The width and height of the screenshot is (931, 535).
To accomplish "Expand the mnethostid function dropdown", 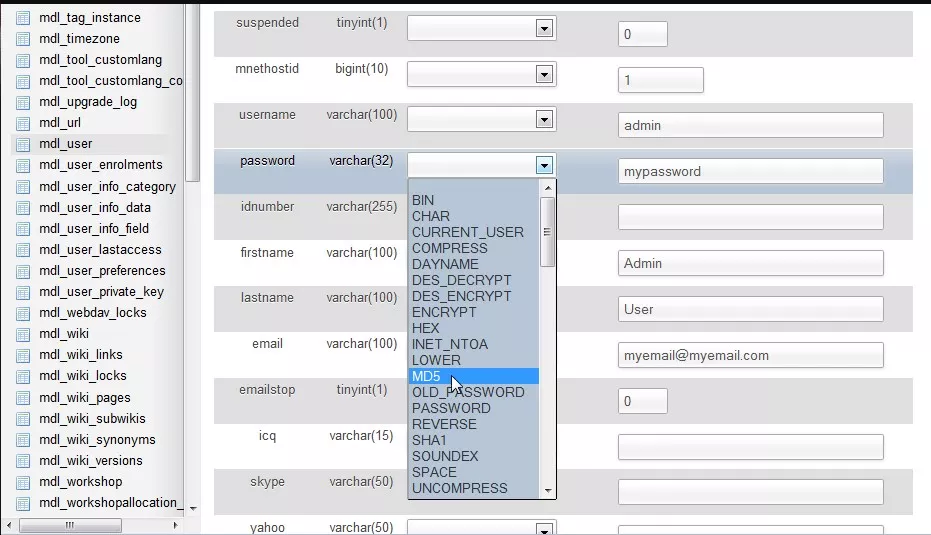I will (x=481, y=74).
